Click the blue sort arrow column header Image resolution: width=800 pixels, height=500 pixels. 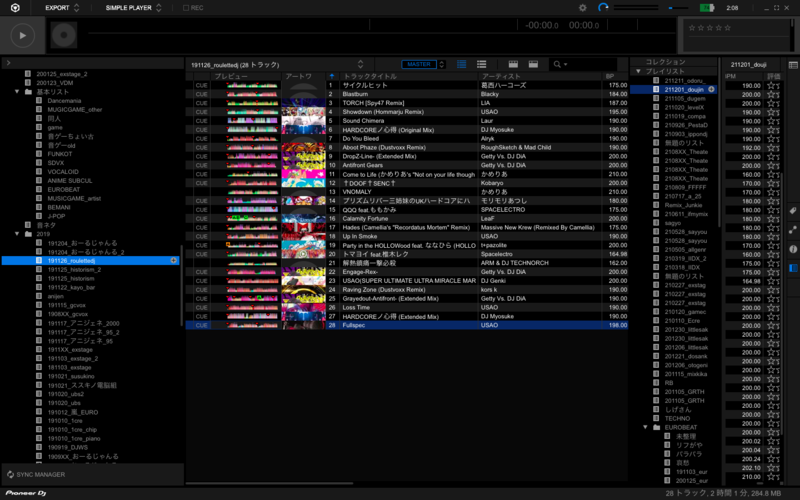(332, 76)
